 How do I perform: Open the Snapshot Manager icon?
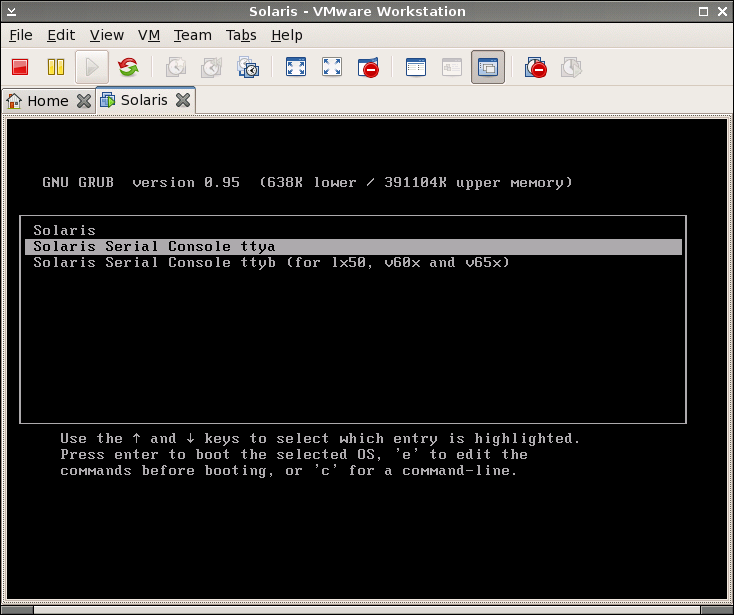pyautogui.click(x=248, y=67)
